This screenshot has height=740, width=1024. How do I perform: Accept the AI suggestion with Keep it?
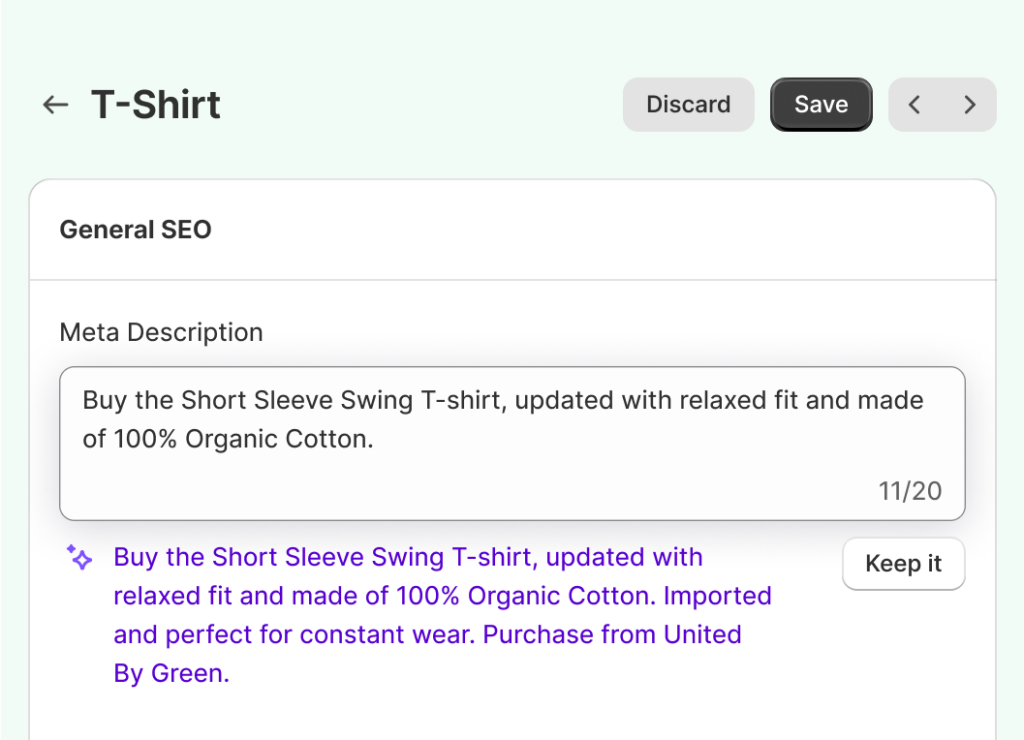[903, 564]
